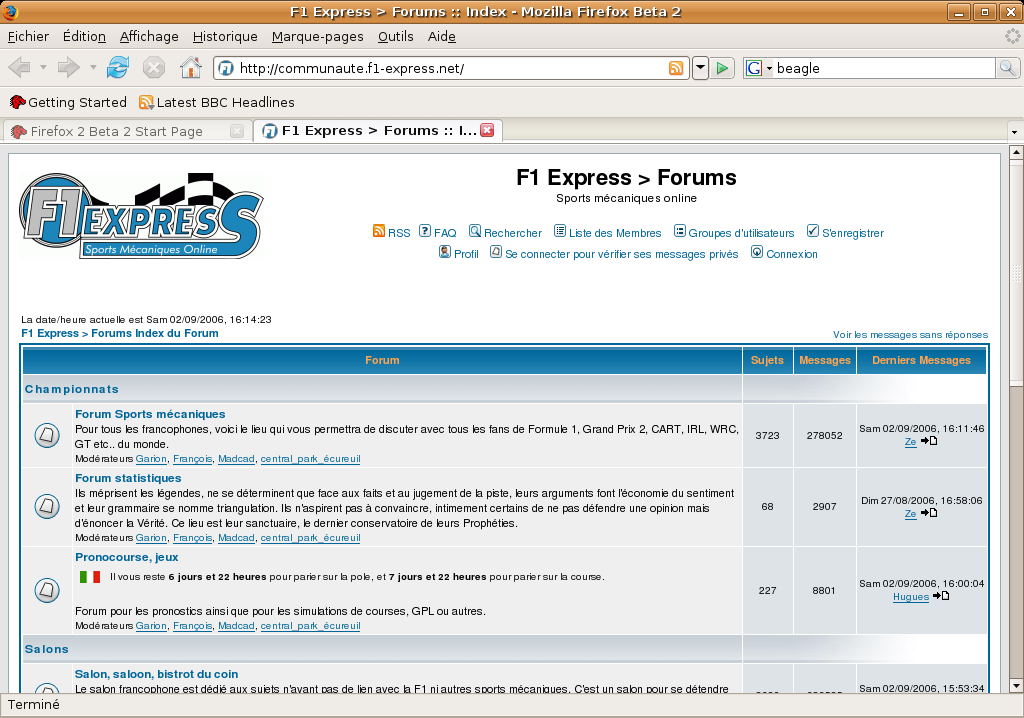Open the Outils menu

(x=396, y=37)
